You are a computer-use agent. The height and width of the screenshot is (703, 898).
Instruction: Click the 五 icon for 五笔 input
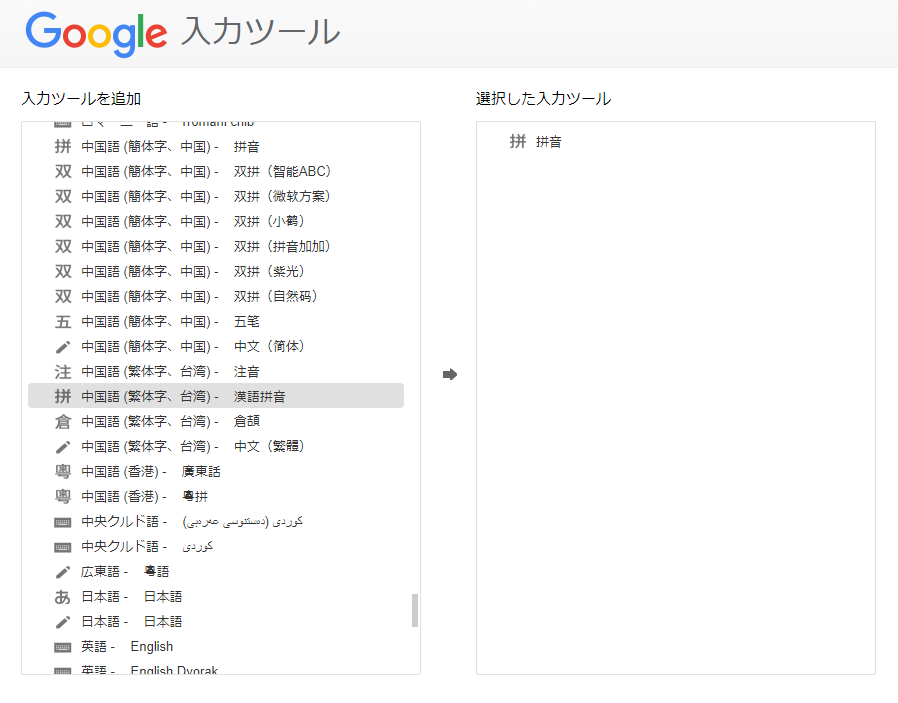63,322
